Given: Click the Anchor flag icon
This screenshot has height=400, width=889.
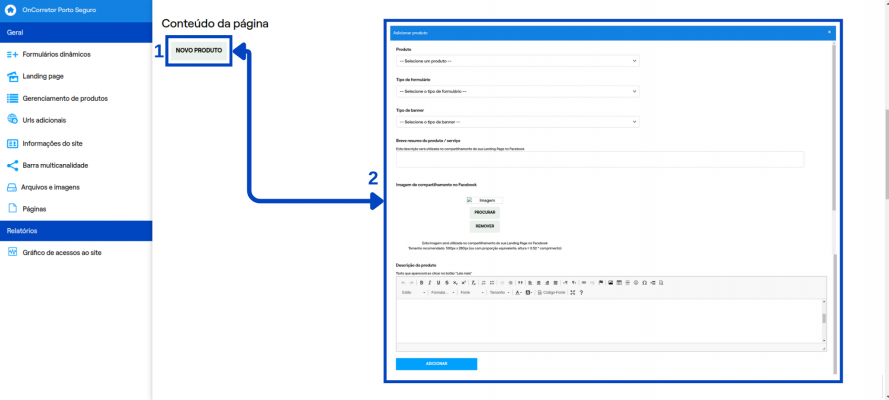Looking at the screenshot, I should [601, 283].
